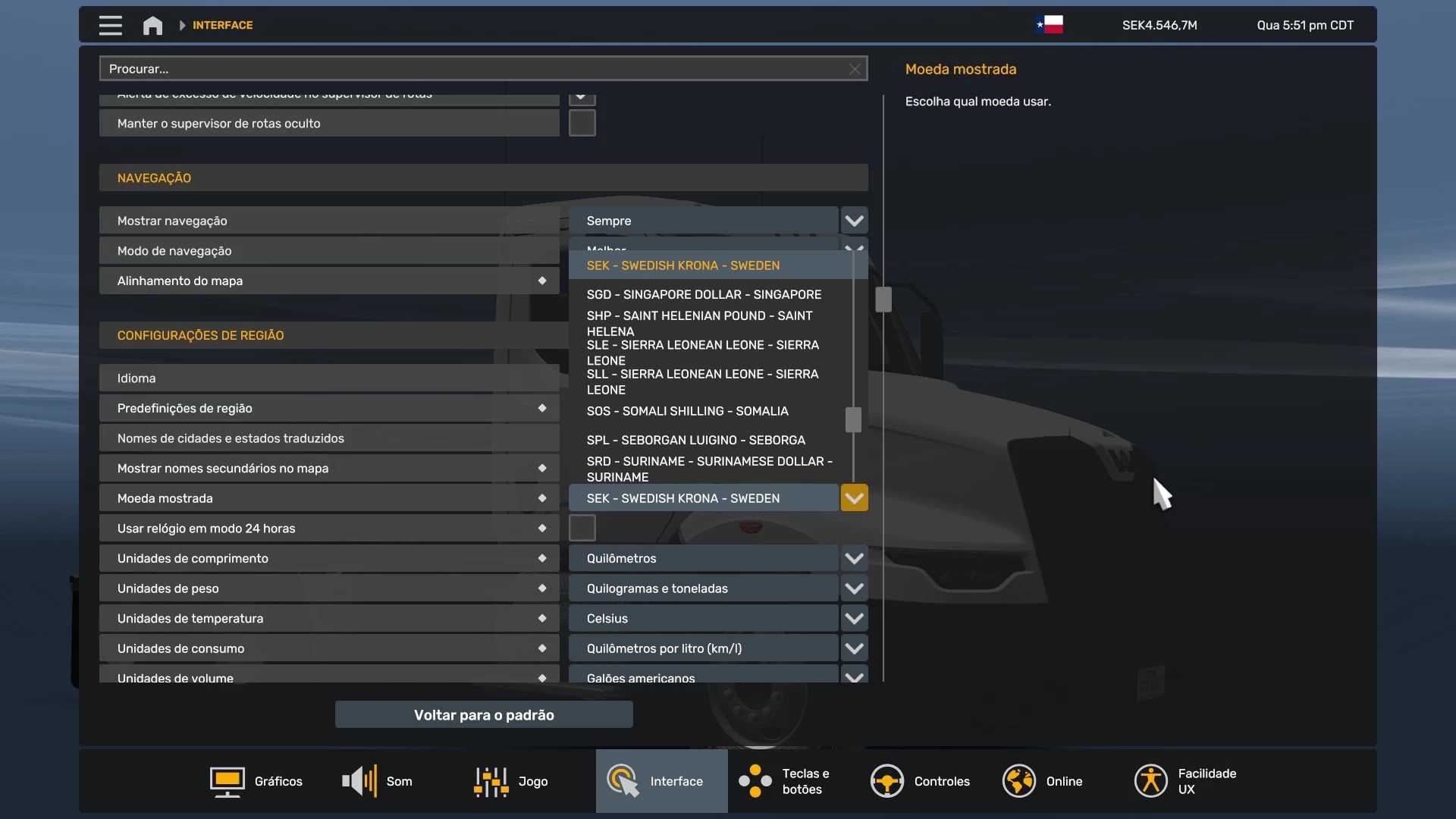Toggle Manter o supervisor de rotas oculto checkbox

click(x=582, y=123)
